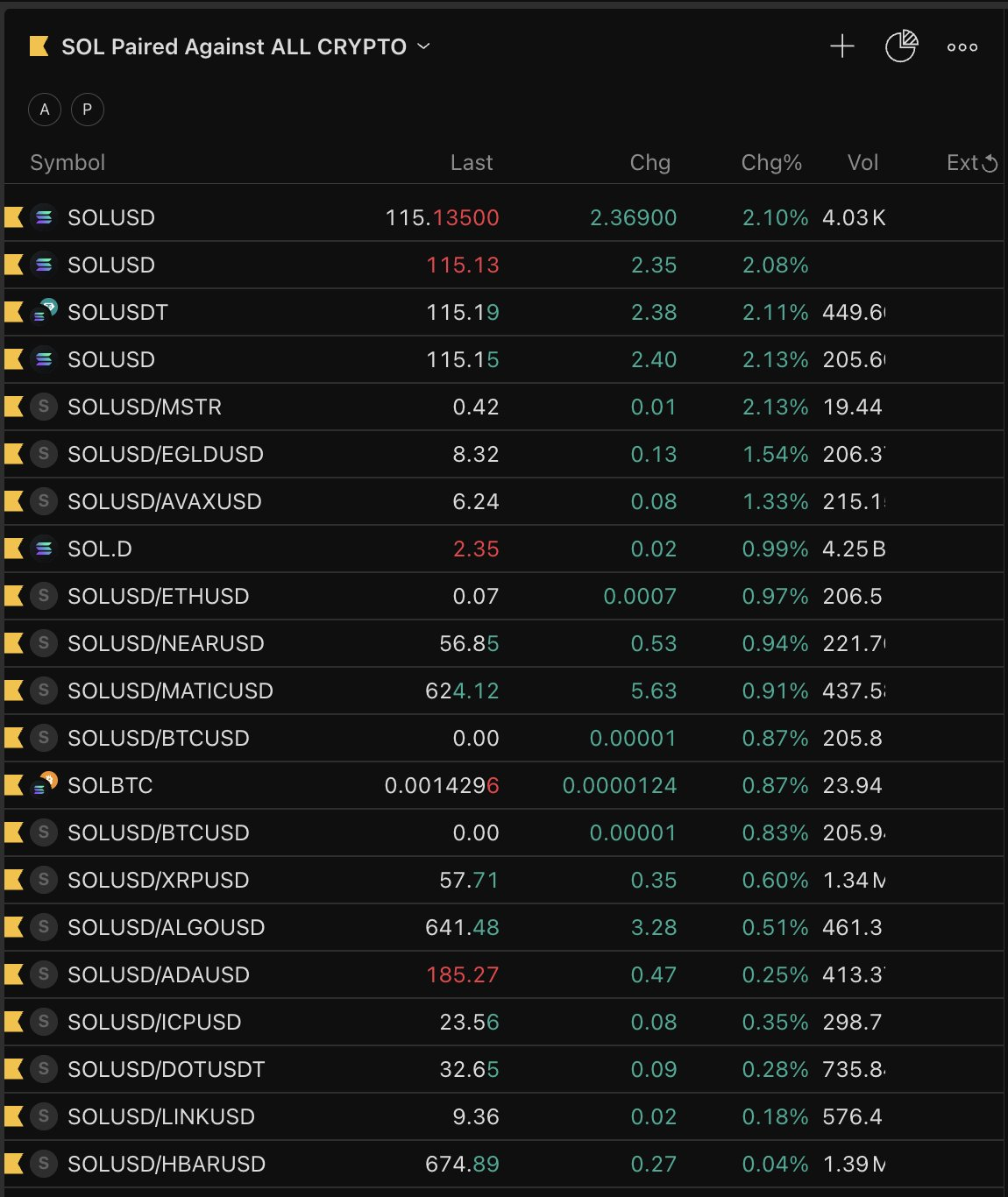This screenshot has height=1197, width=1008.
Task: Toggle the flag on the SOLUSD/DOTUSDT row
Action: pos(13,1069)
